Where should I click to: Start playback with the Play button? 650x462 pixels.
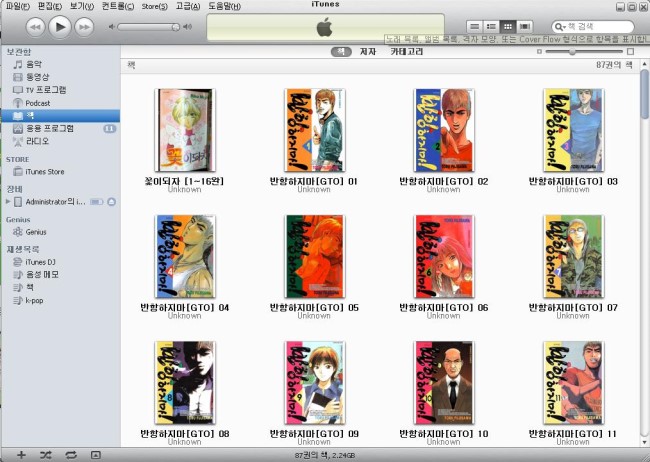pyautogui.click(x=60, y=27)
